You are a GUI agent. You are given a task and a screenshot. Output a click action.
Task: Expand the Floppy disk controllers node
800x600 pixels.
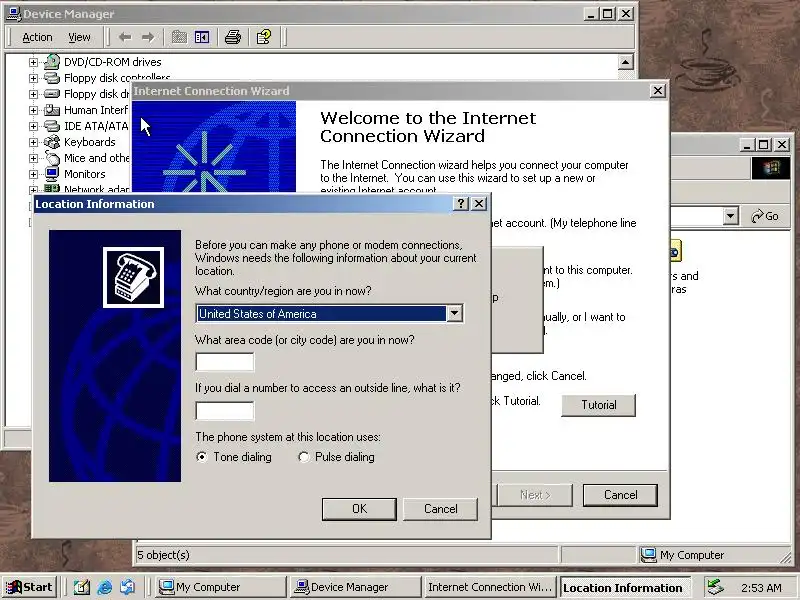point(33,78)
